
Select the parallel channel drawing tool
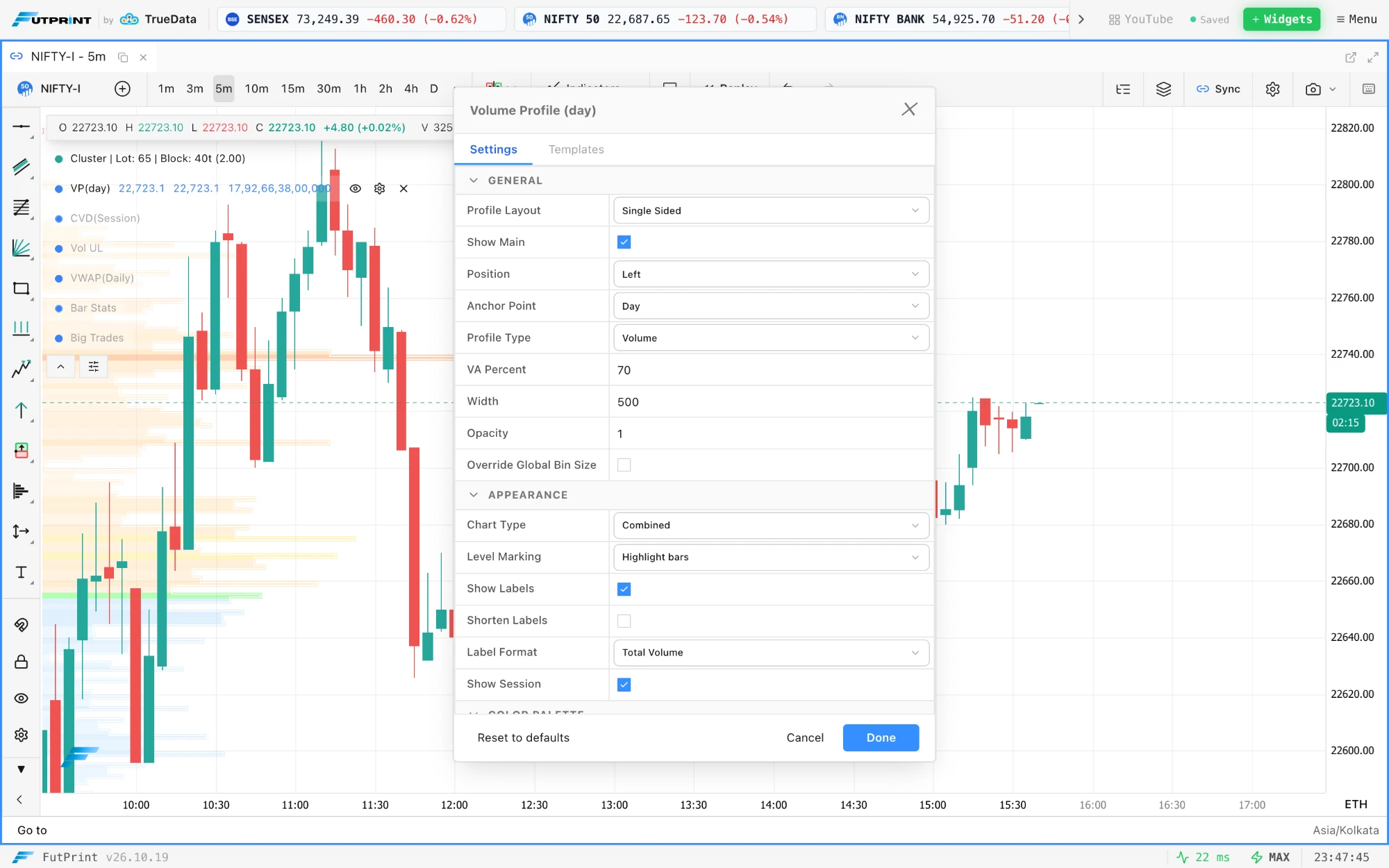(22, 167)
